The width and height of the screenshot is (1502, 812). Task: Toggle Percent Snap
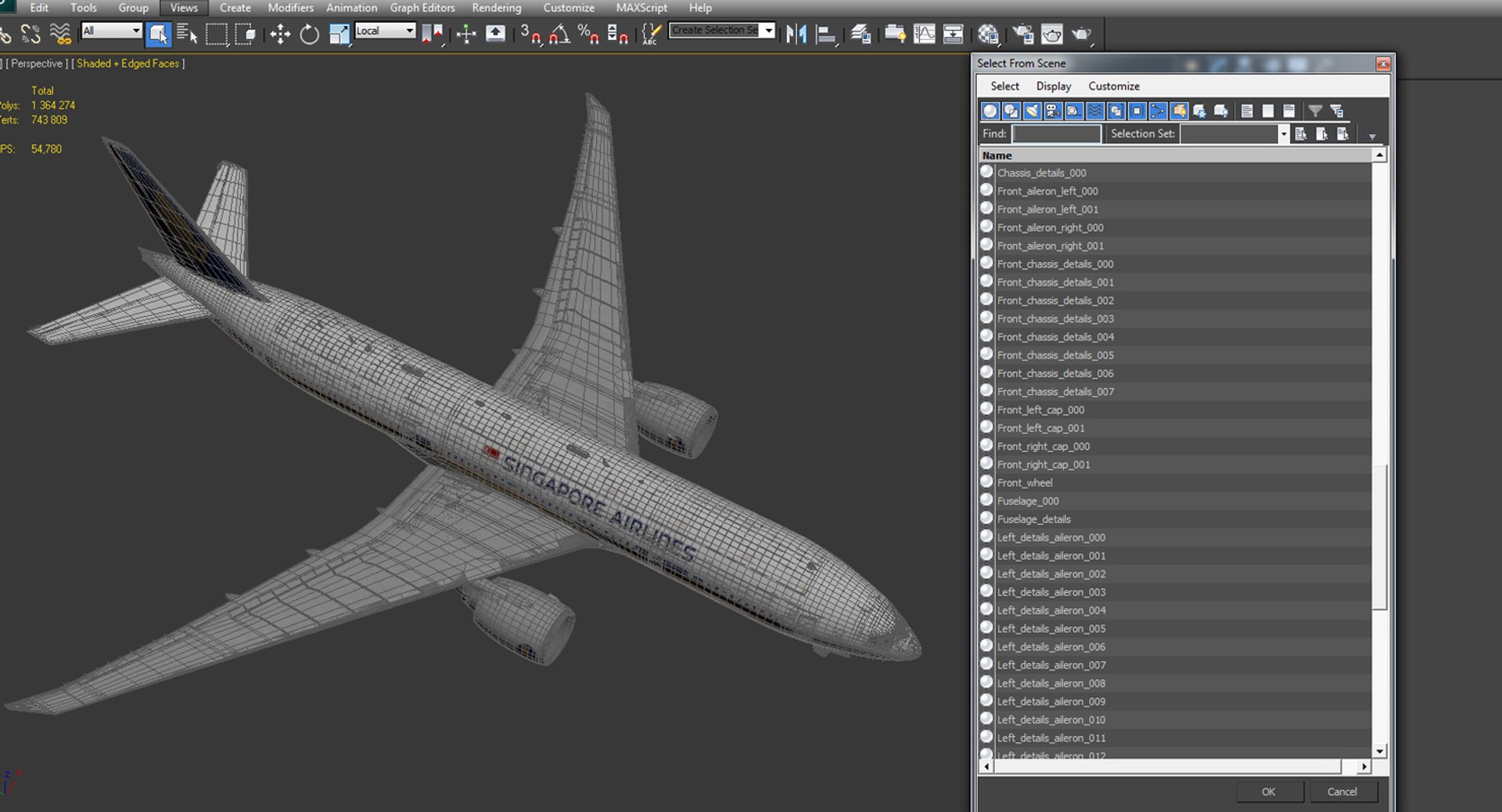[x=588, y=34]
